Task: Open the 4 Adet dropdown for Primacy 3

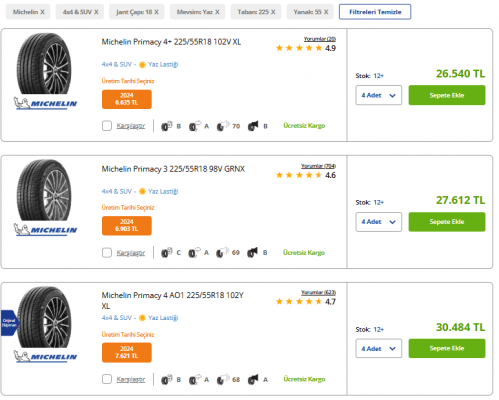Action: [x=378, y=222]
